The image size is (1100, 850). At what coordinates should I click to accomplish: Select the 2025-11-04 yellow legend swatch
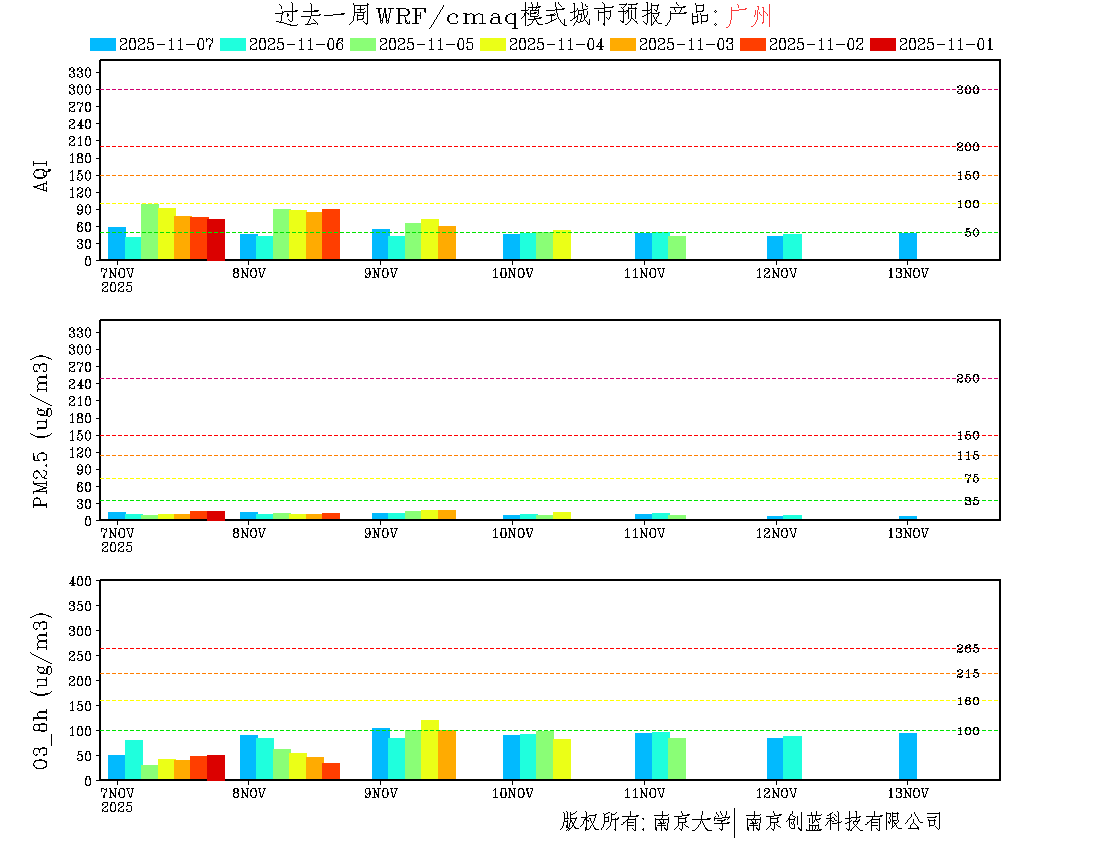coord(494,44)
